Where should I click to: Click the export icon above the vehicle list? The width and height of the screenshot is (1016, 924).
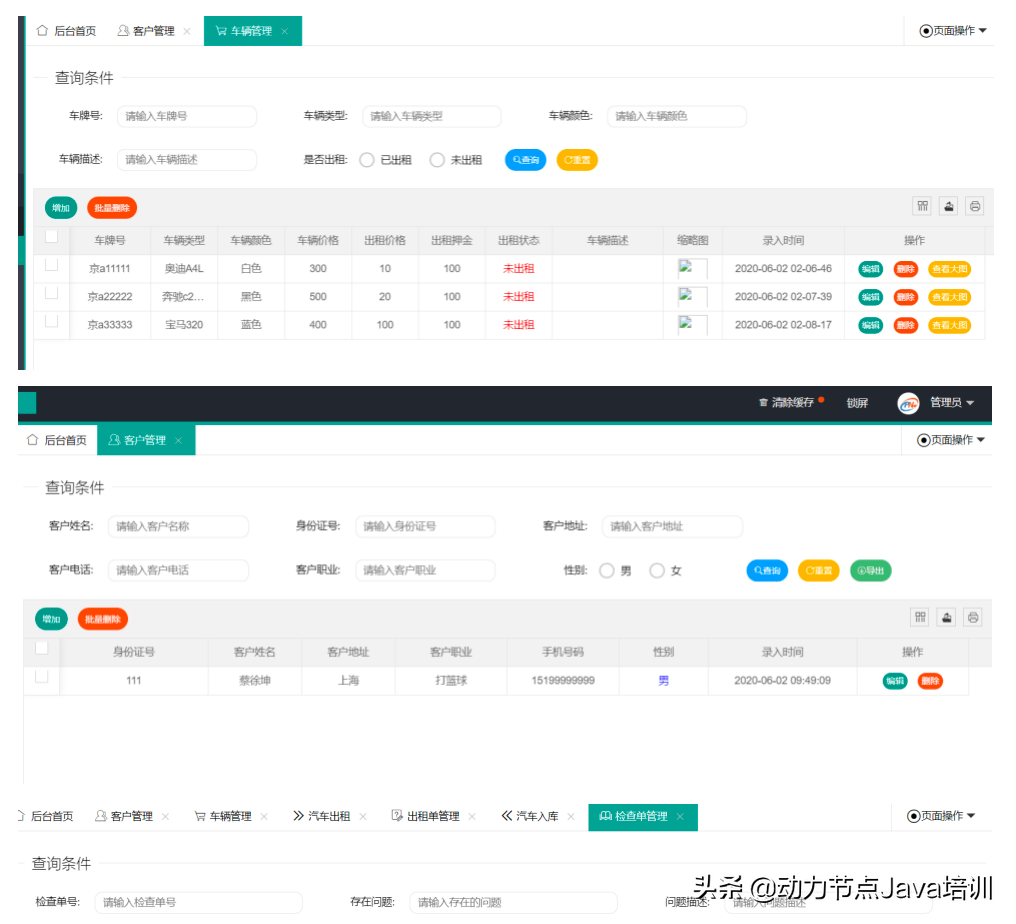(x=948, y=206)
